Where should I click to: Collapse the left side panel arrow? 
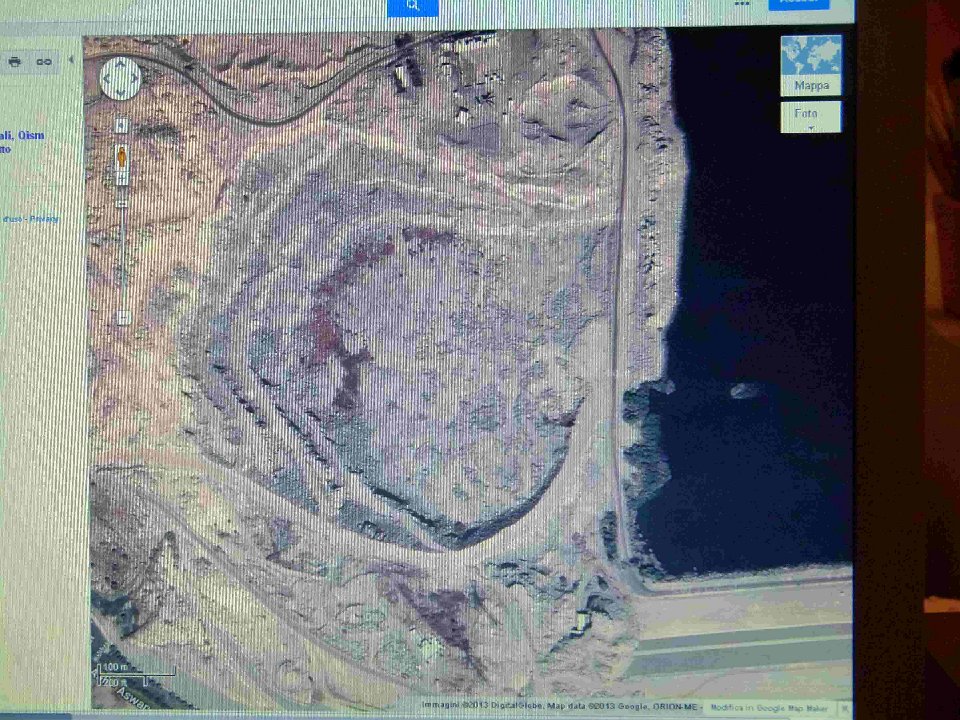71,61
